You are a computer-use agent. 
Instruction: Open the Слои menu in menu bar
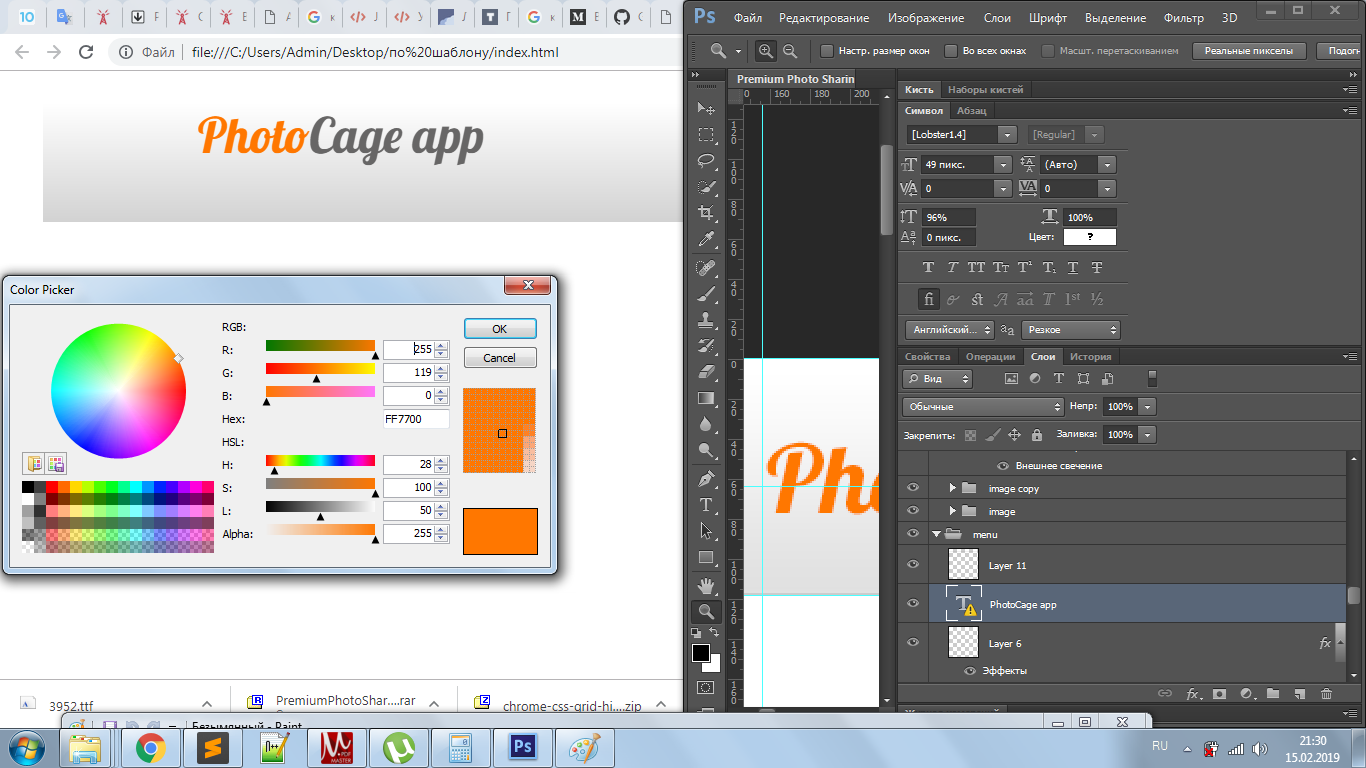pyautogui.click(x=997, y=18)
